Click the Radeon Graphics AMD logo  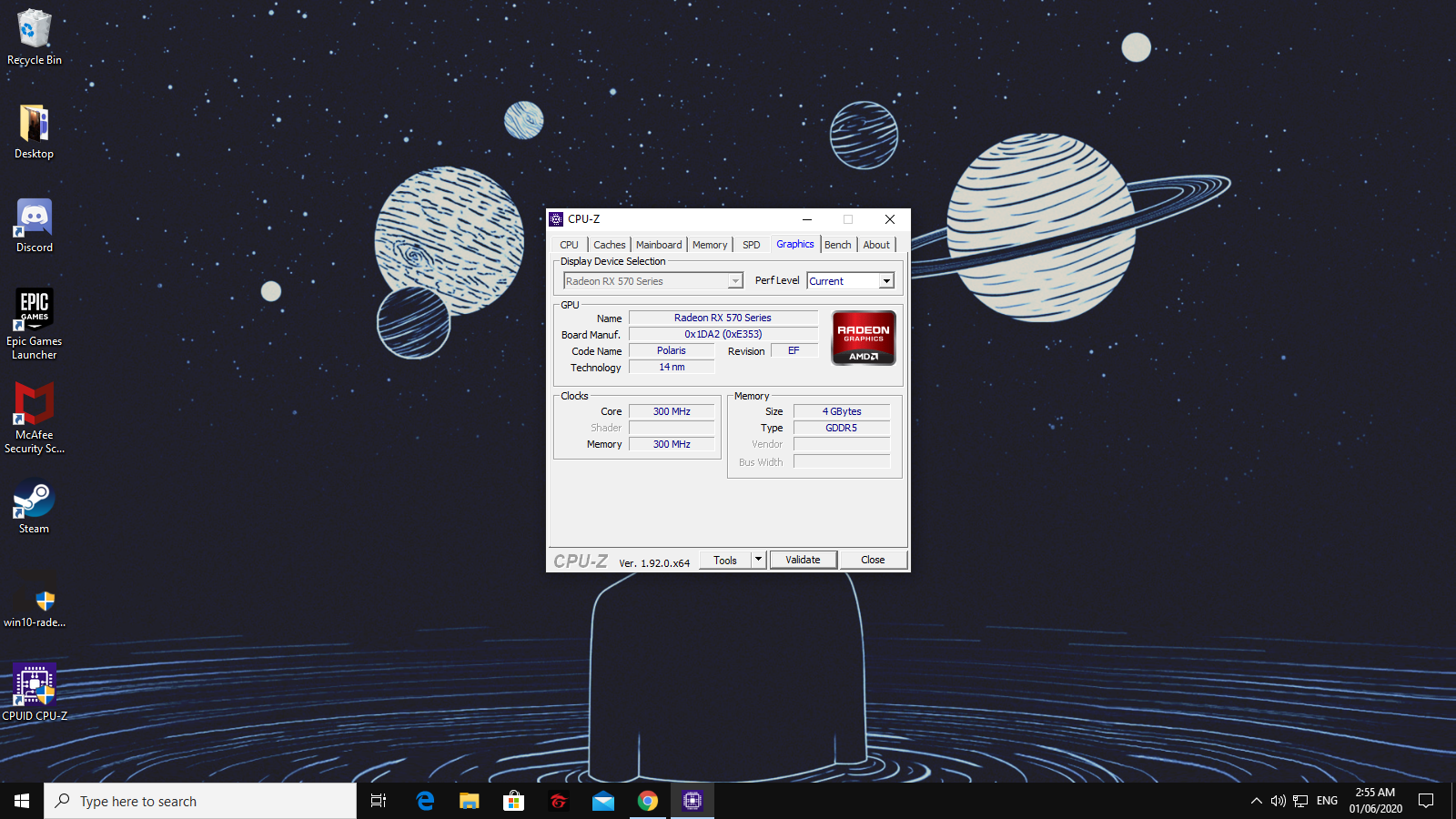[864, 338]
